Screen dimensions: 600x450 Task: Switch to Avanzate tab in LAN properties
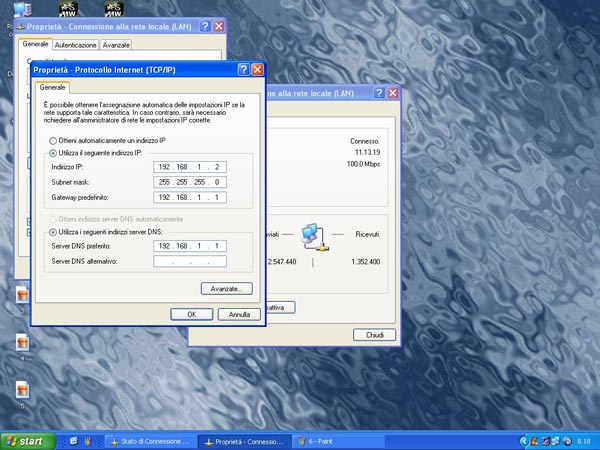(116, 45)
